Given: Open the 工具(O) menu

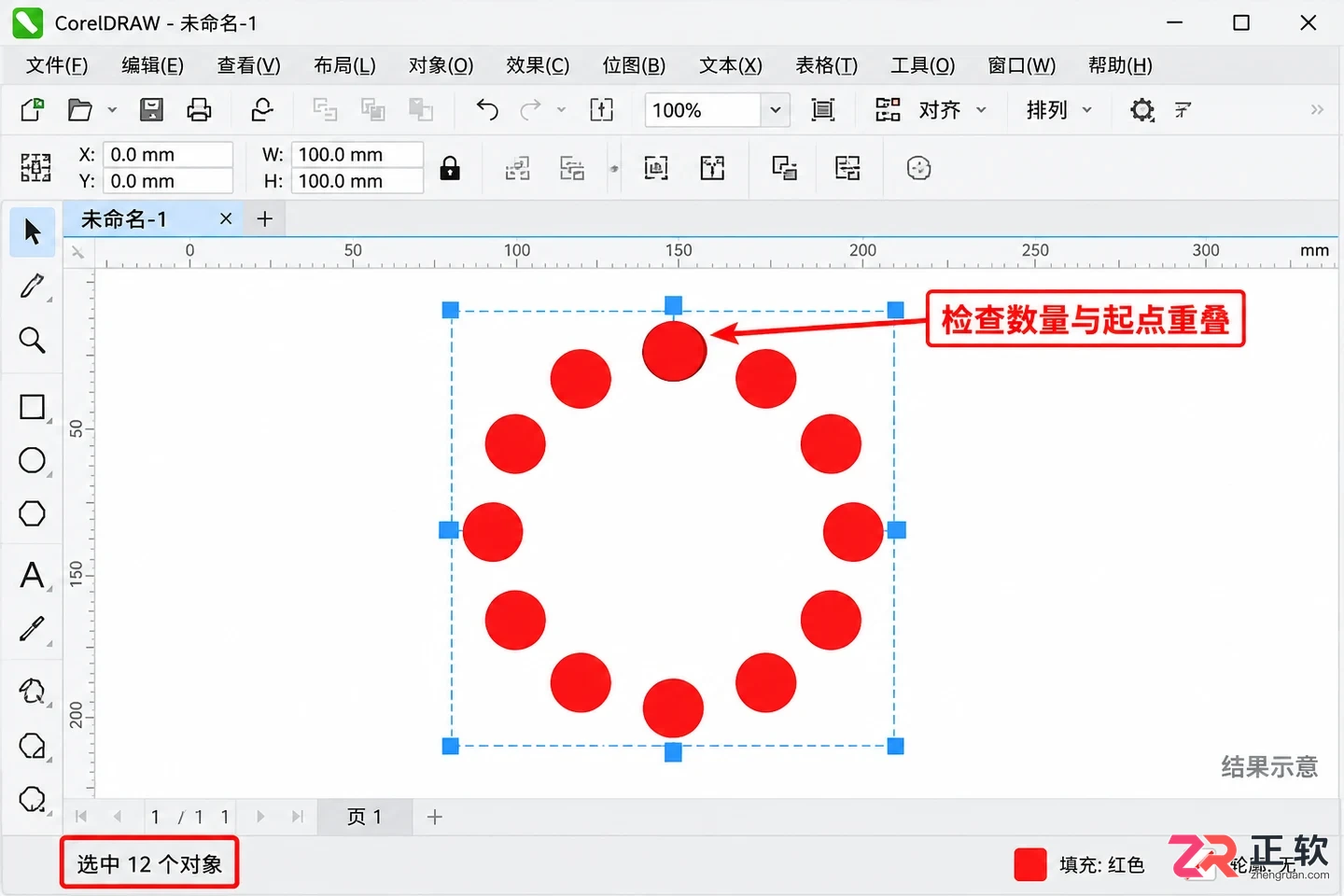Looking at the screenshot, I should (x=922, y=65).
